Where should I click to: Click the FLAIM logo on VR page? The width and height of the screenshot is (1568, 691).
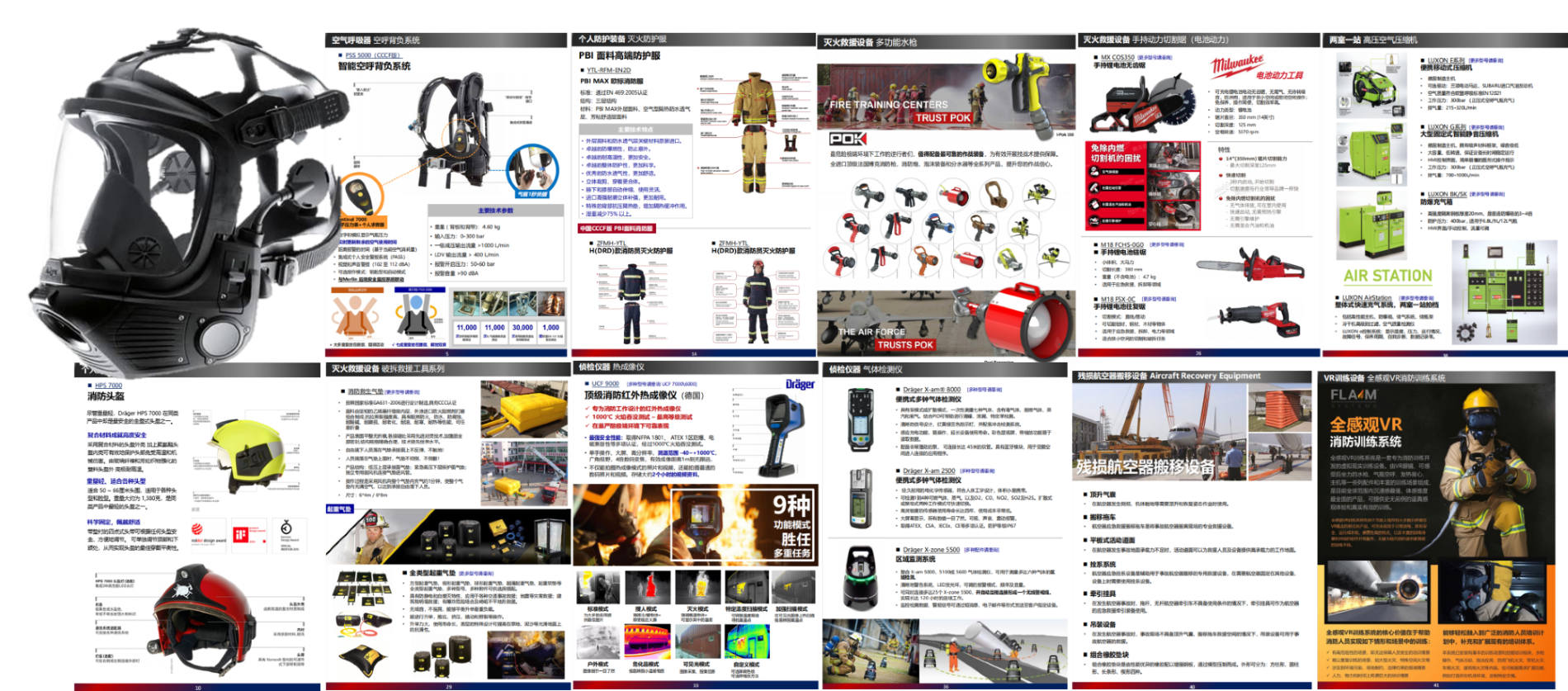click(x=1353, y=396)
